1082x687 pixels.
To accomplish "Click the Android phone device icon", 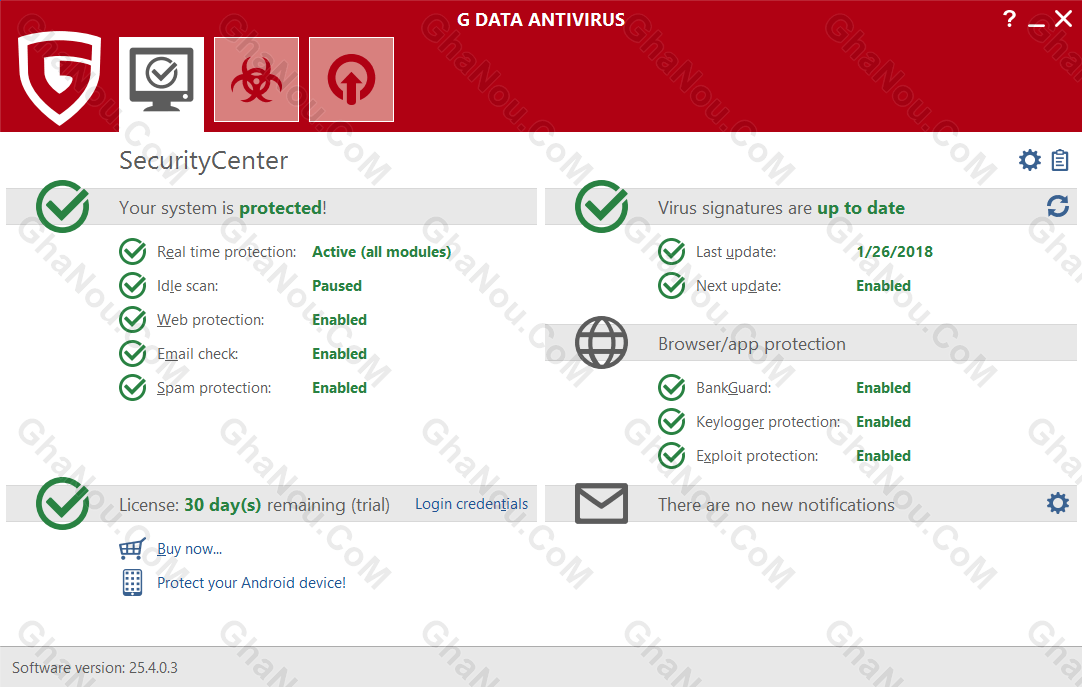I will click(x=132, y=583).
